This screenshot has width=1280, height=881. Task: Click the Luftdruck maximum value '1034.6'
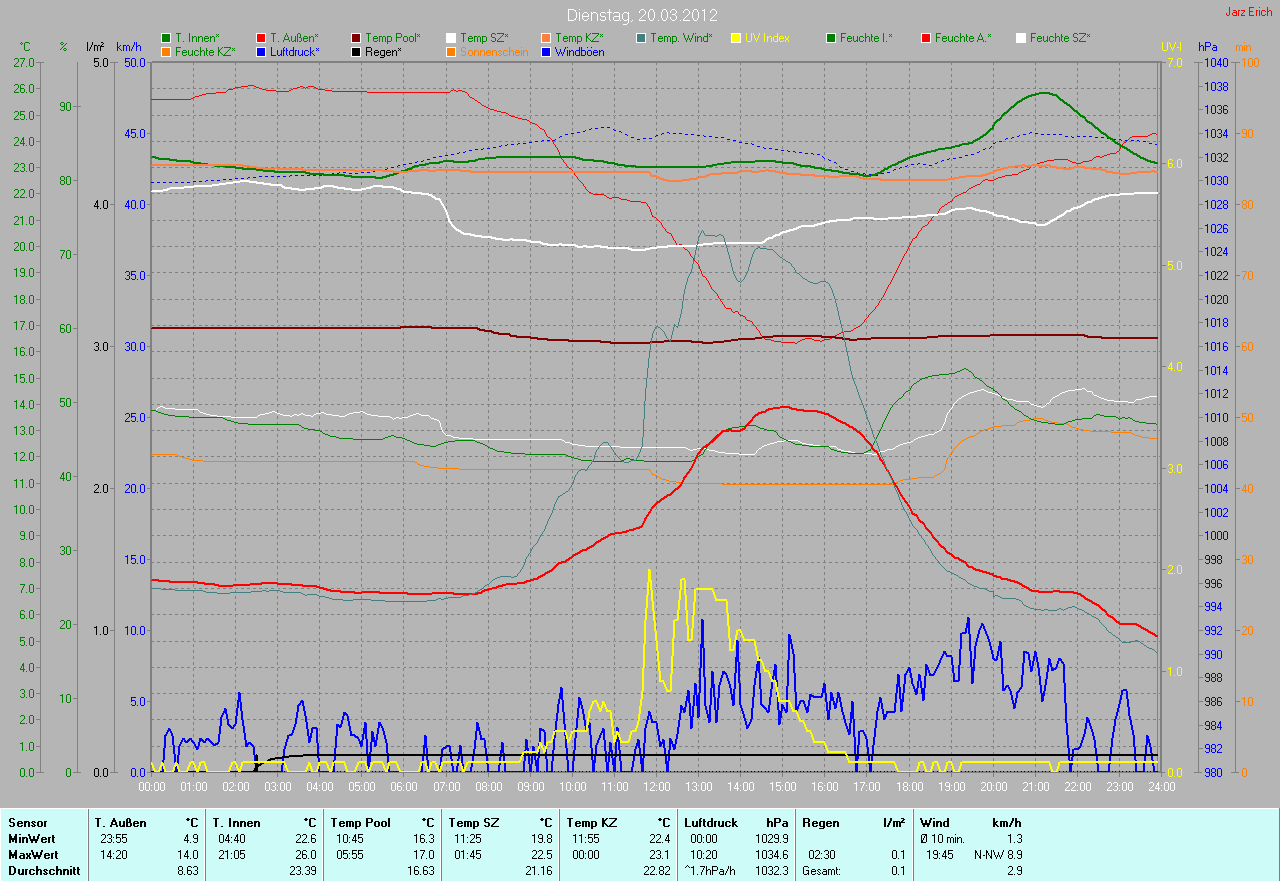point(770,855)
